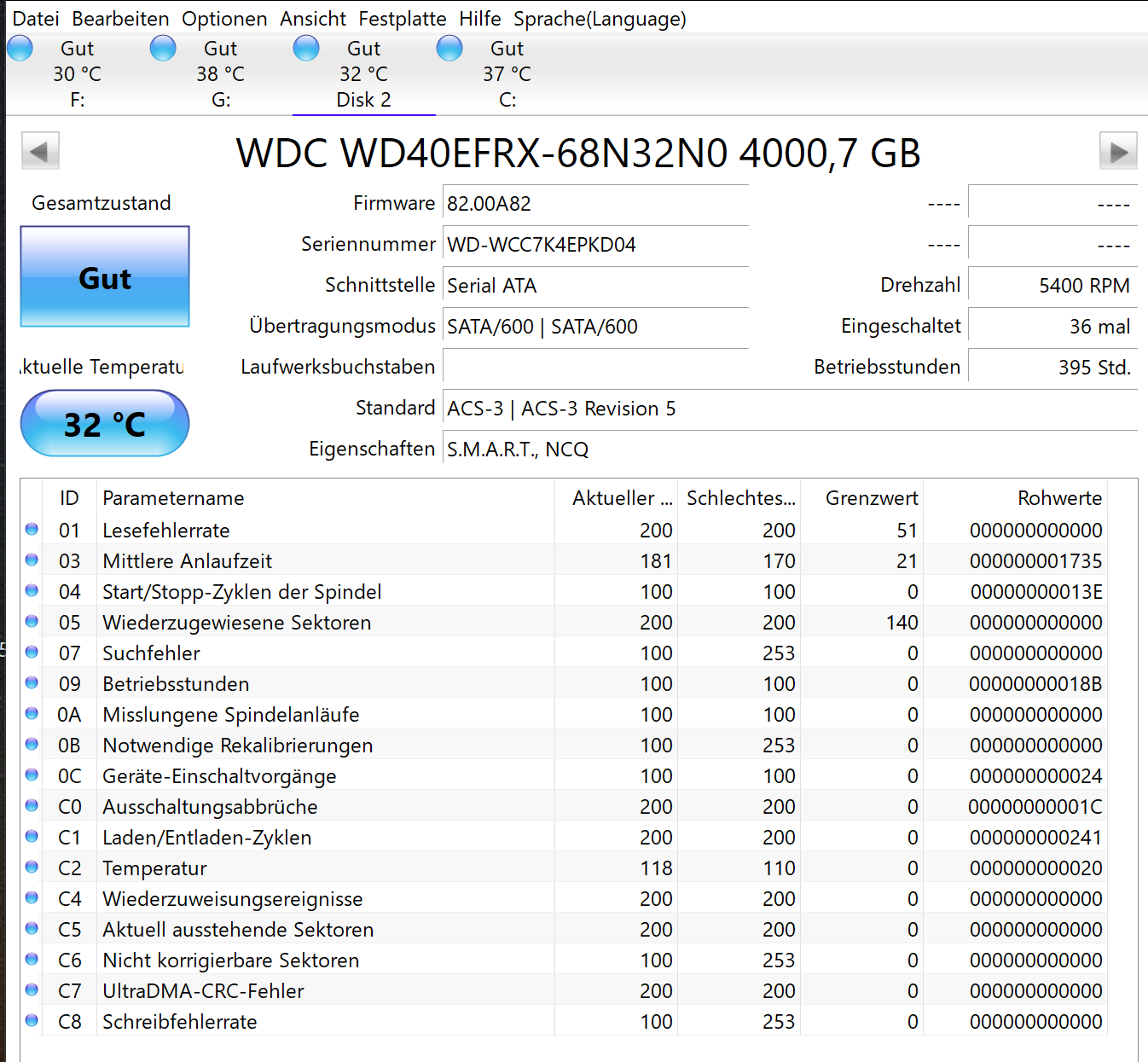
Task: Switch to drive F: tab label
Action: pyautogui.click(x=78, y=100)
